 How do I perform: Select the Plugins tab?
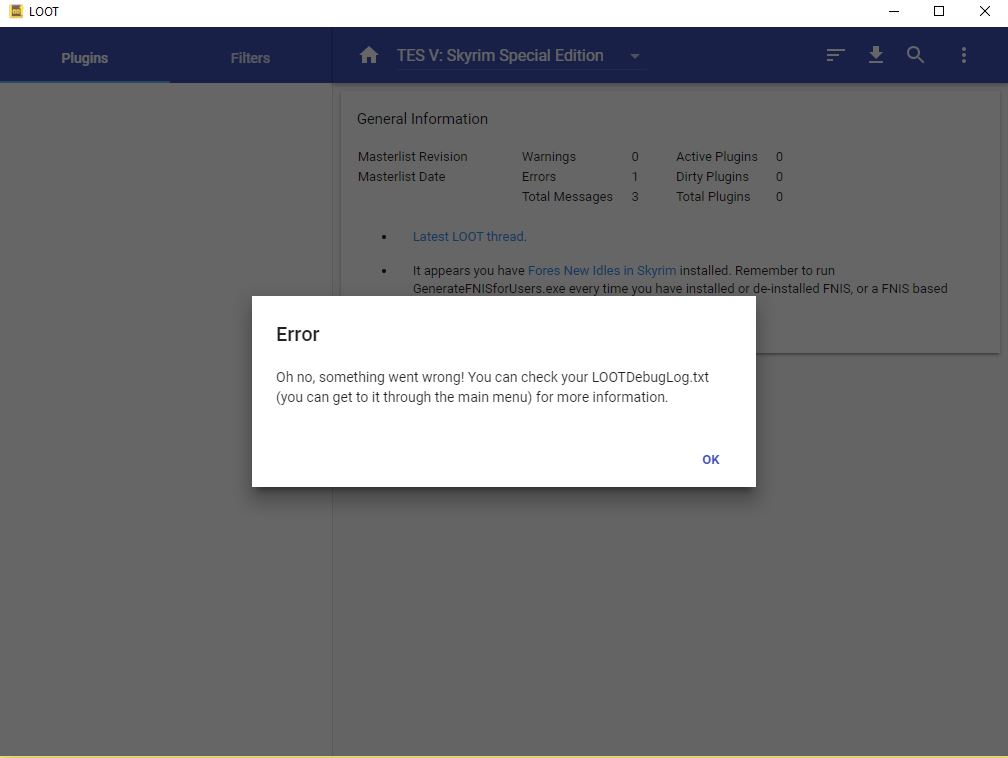click(84, 57)
